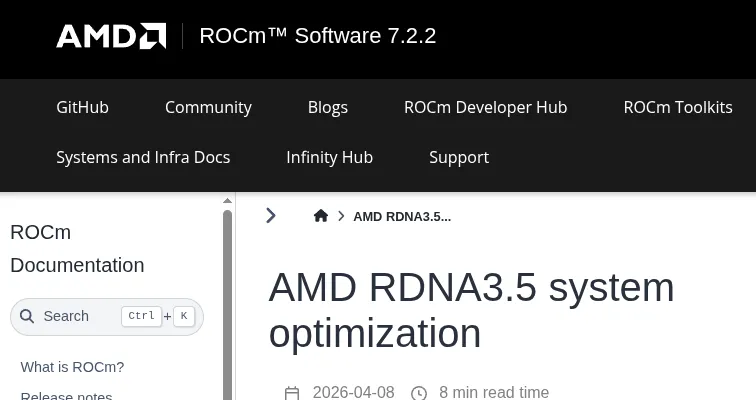
Task: Open the ROCm Documentation sidebar heading
Action: pyautogui.click(x=77, y=249)
